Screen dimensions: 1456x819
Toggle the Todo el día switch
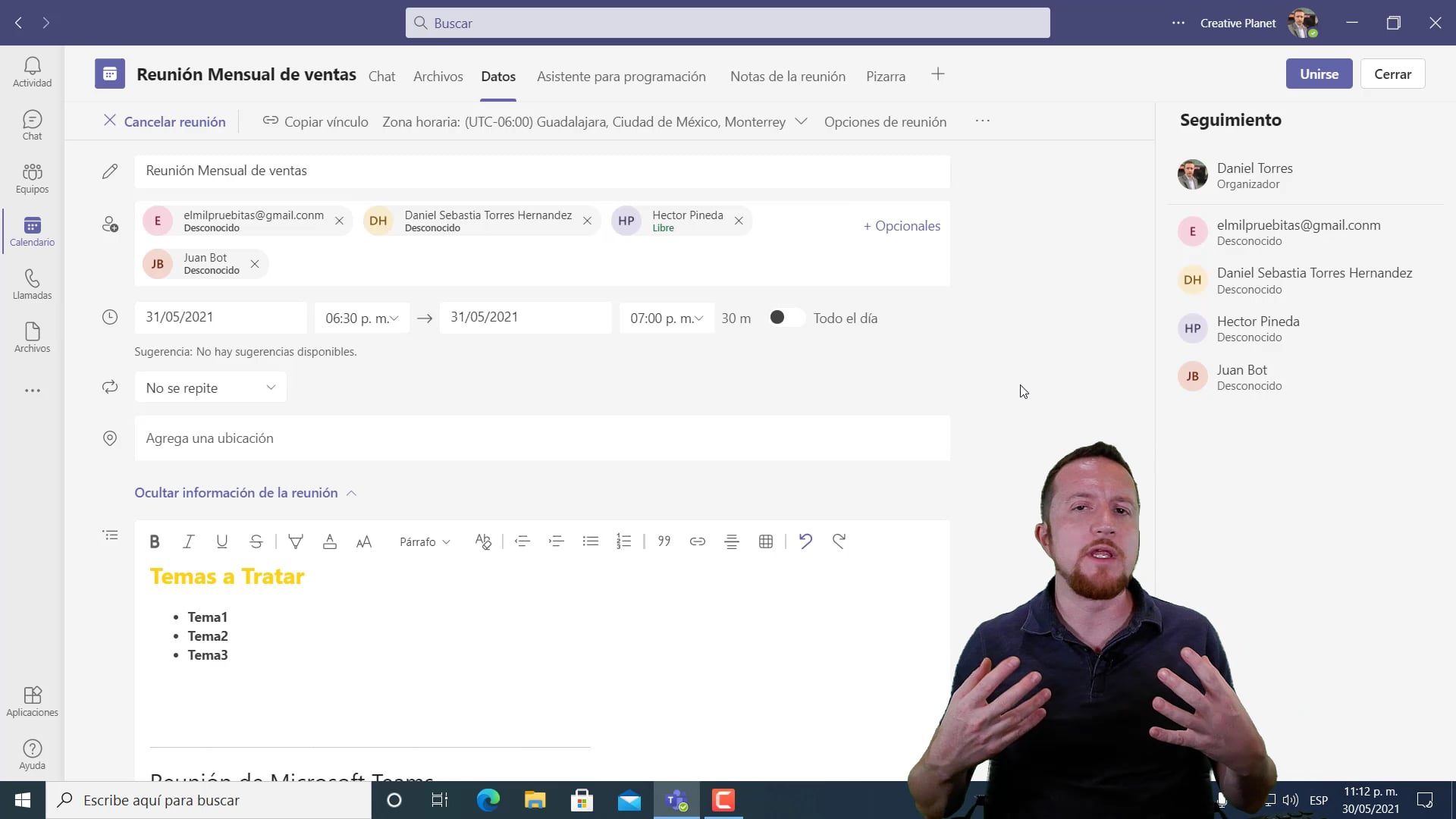pyautogui.click(x=785, y=318)
